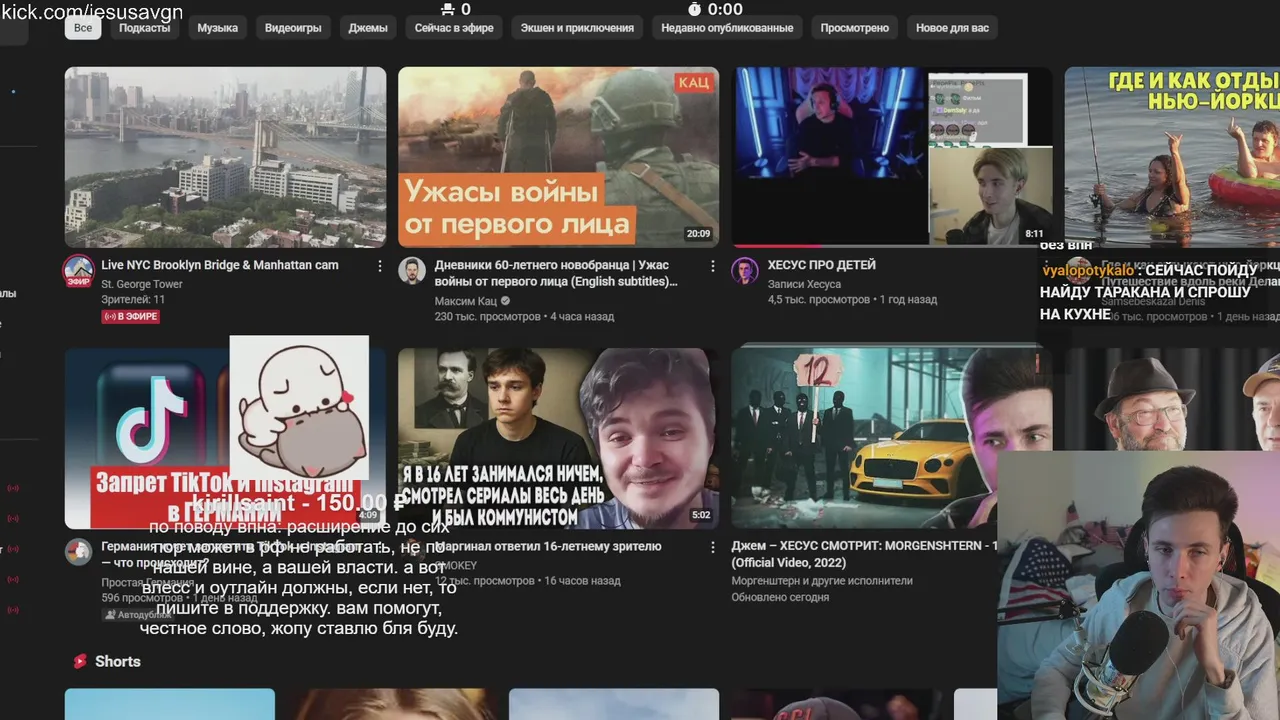The width and height of the screenshot is (1280, 720).
Task: Open Записи Хесуса channel avatar
Action: point(745,270)
